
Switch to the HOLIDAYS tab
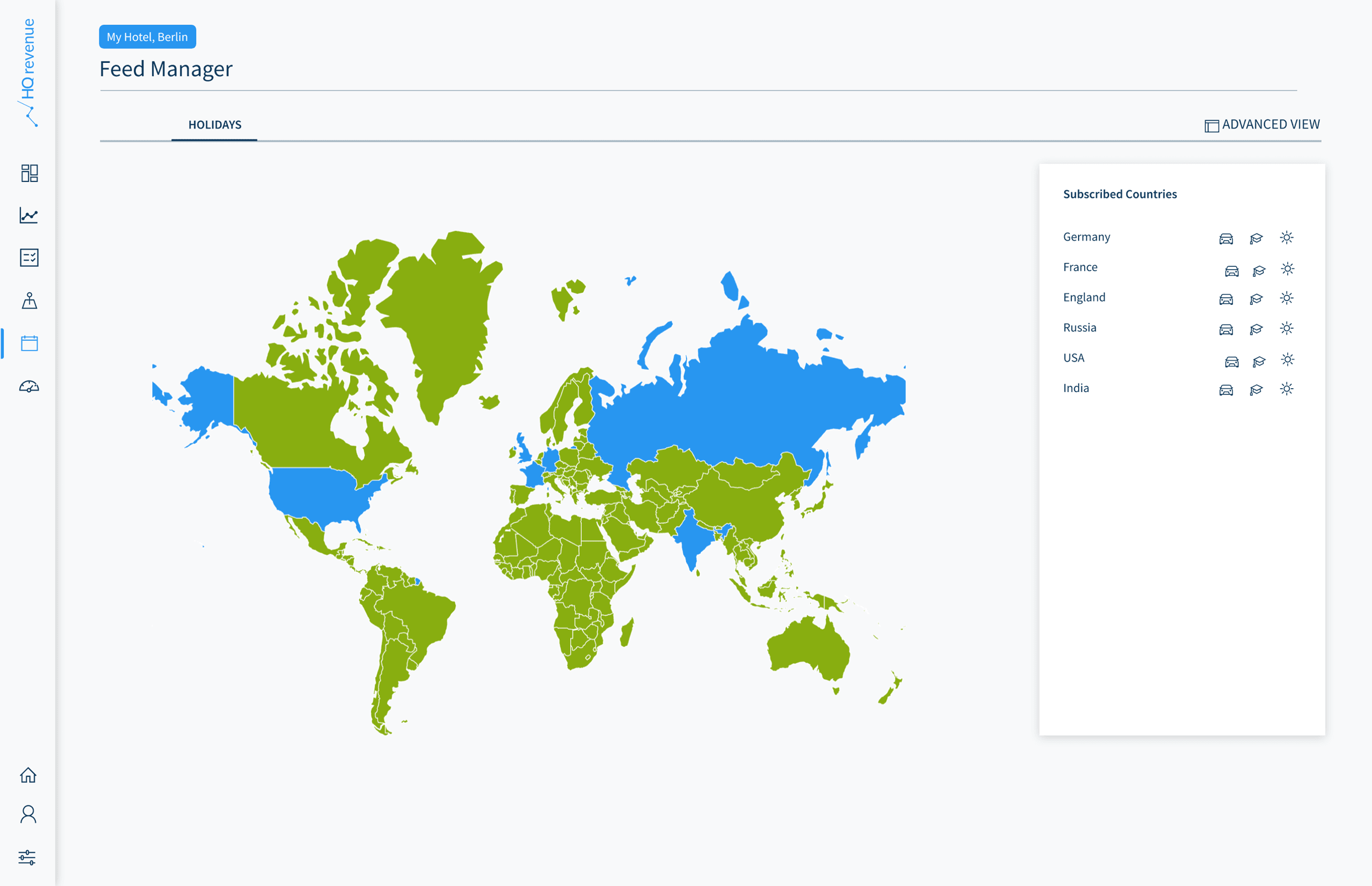pos(215,124)
